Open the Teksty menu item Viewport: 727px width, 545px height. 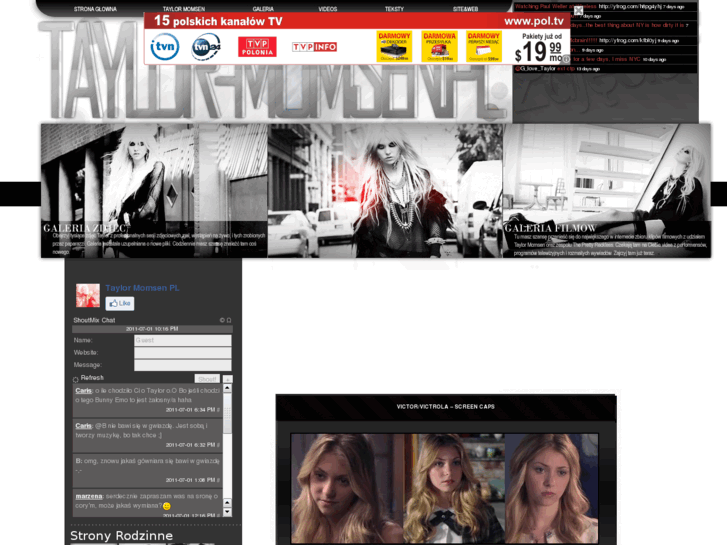click(394, 9)
